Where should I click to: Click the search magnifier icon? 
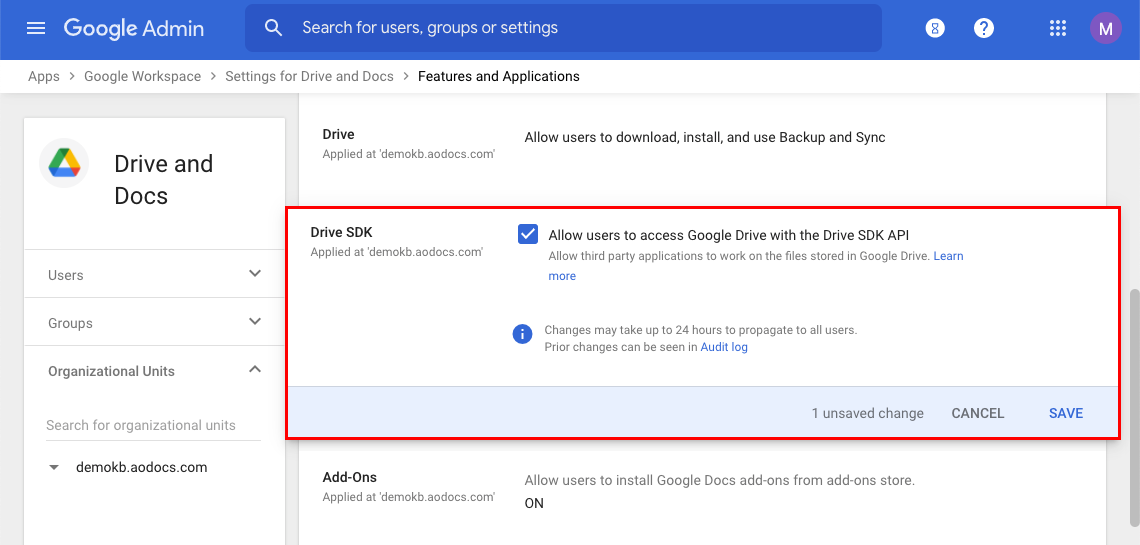click(x=273, y=28)
